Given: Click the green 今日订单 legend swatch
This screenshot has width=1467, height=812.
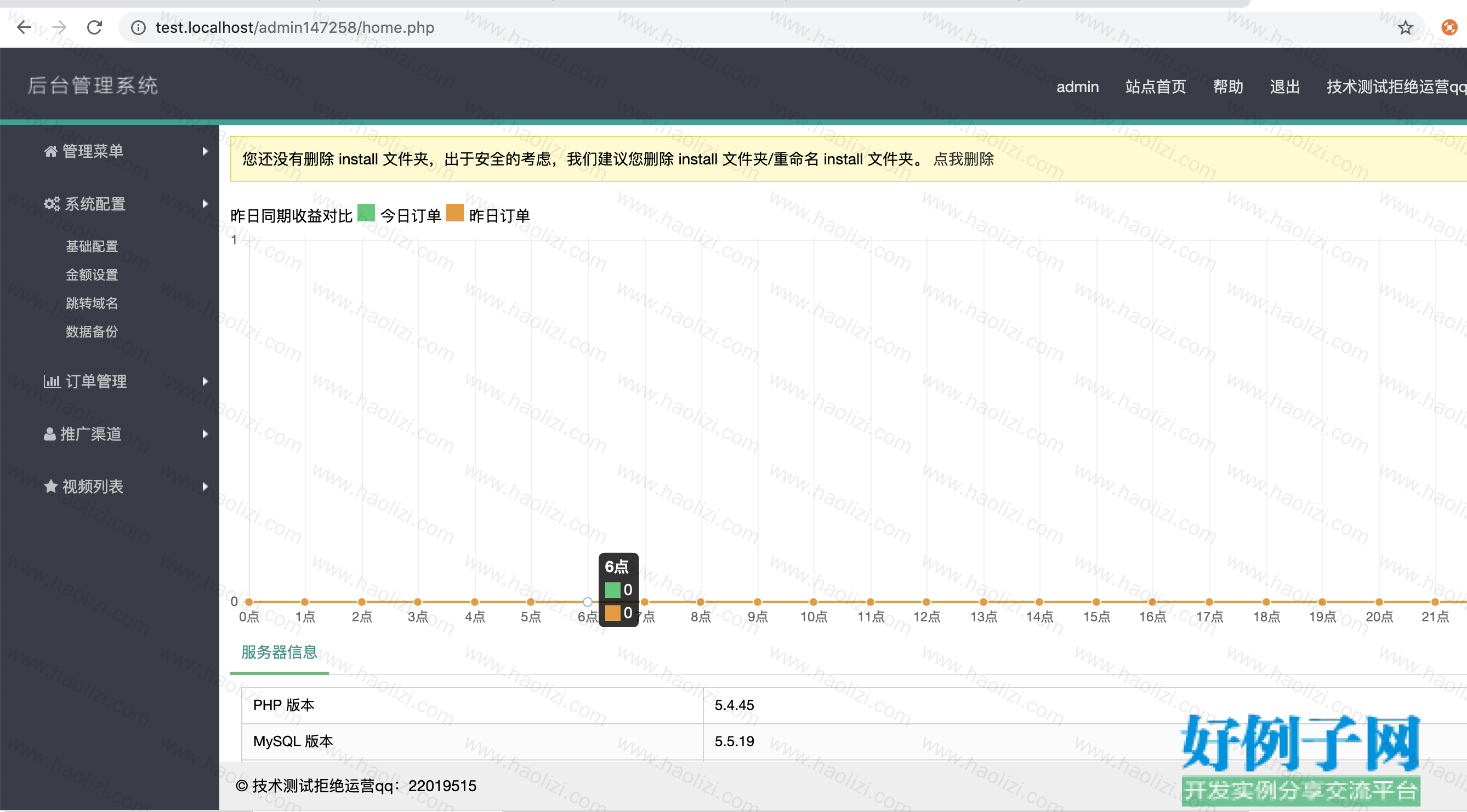Looking at the screenshot, I should pyautogui.click(x=366, y=213).
